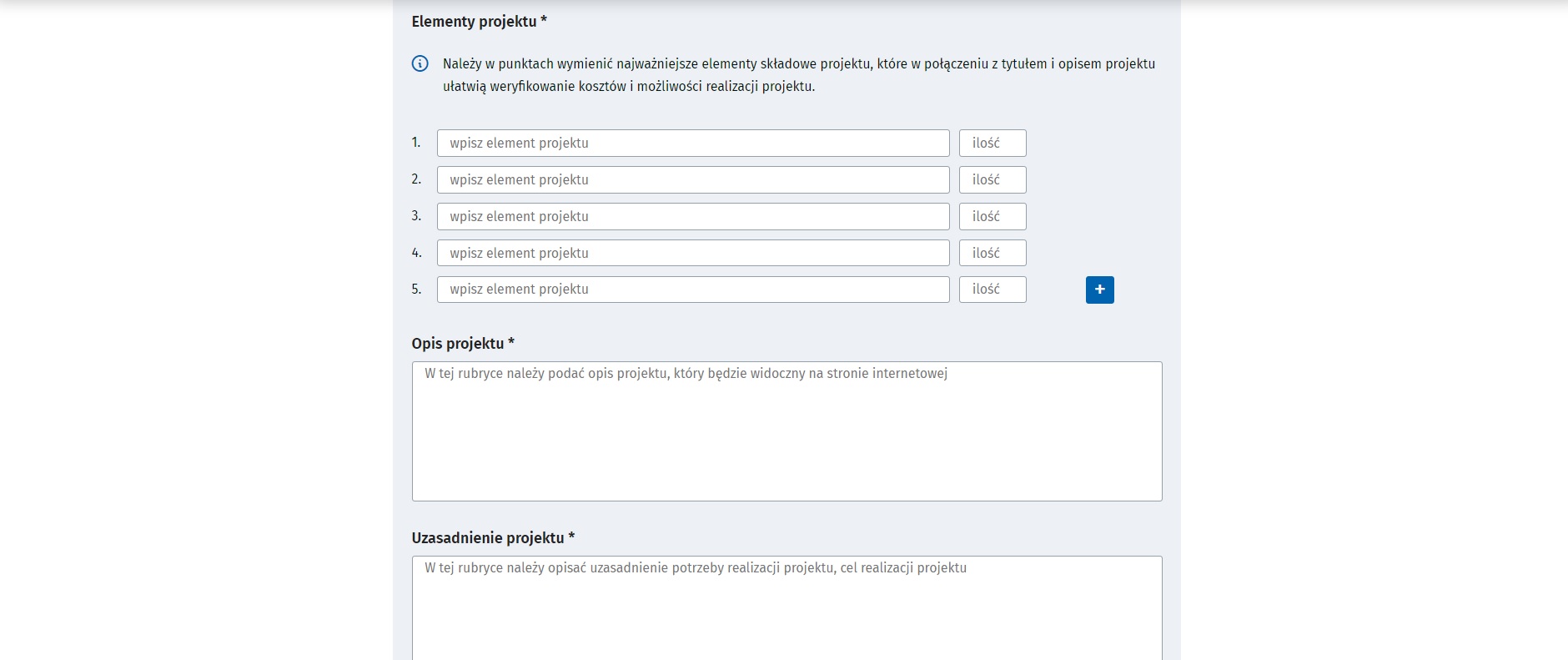1568x660 pixels.
Task: Click the info icon beside the instructions
Action: click(420, 63)
